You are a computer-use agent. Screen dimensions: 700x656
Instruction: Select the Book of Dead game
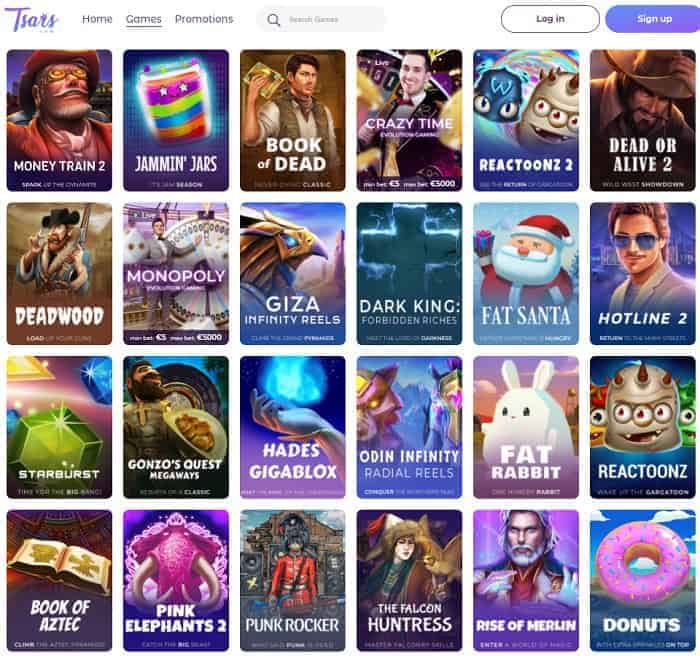[x=293, y=120]
